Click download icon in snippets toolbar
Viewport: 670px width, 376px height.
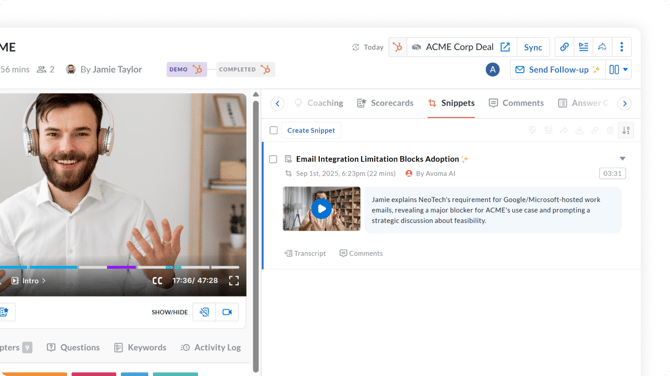[579, 130]
